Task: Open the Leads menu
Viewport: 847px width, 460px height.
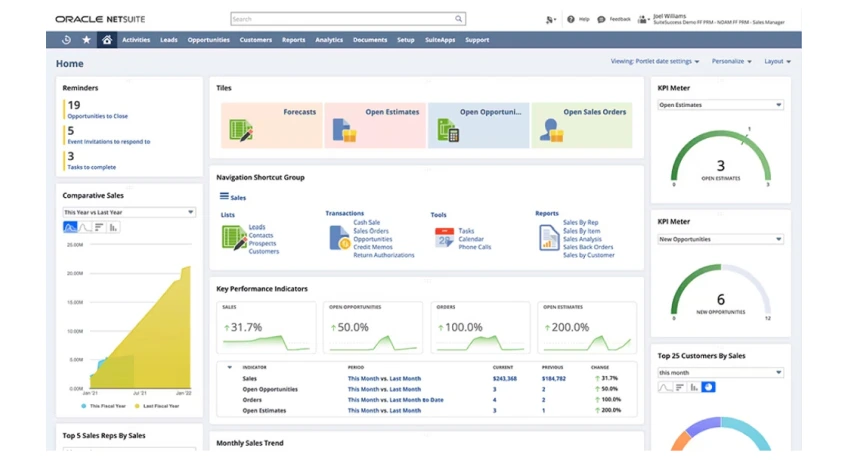Action: (x=169, y=40)
